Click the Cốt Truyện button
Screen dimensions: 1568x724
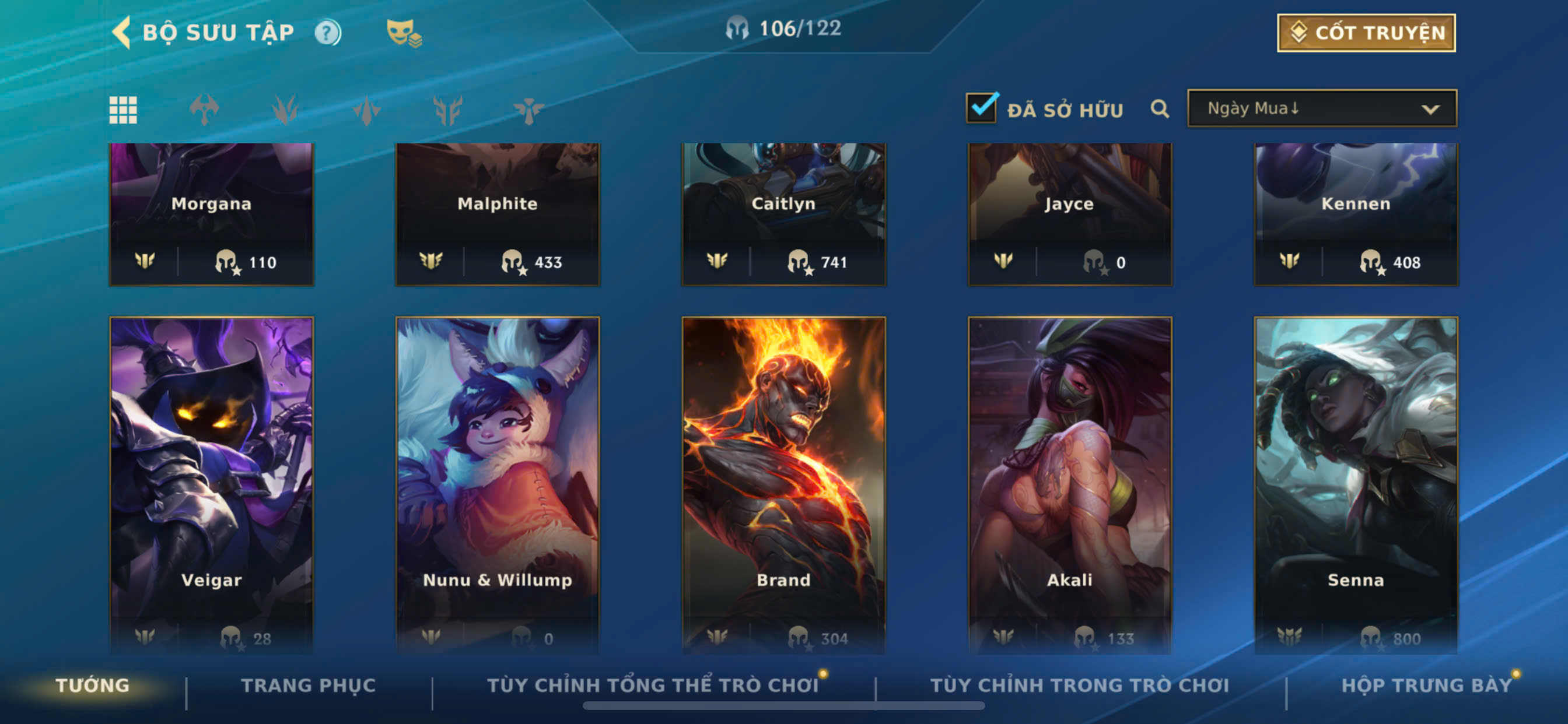1366,33
